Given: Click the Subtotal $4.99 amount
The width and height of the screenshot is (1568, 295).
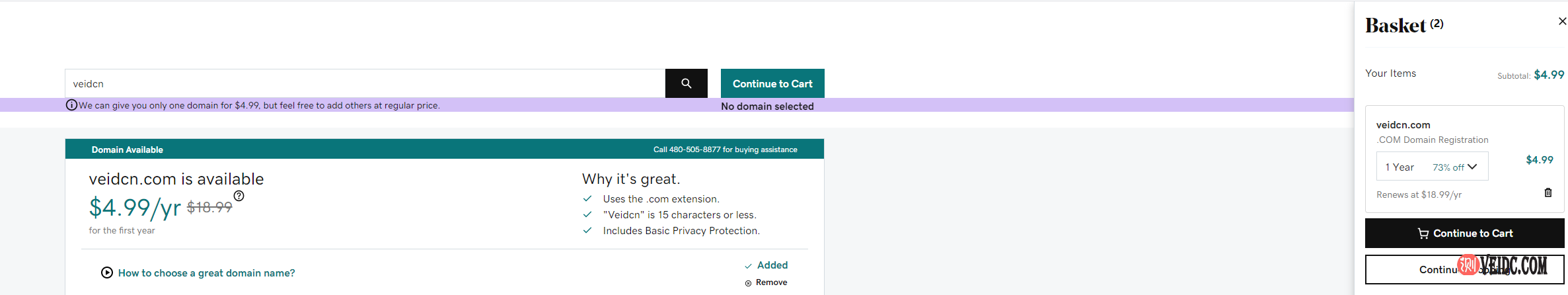Looking at the screenshot, I should [x=1548, y=75].
